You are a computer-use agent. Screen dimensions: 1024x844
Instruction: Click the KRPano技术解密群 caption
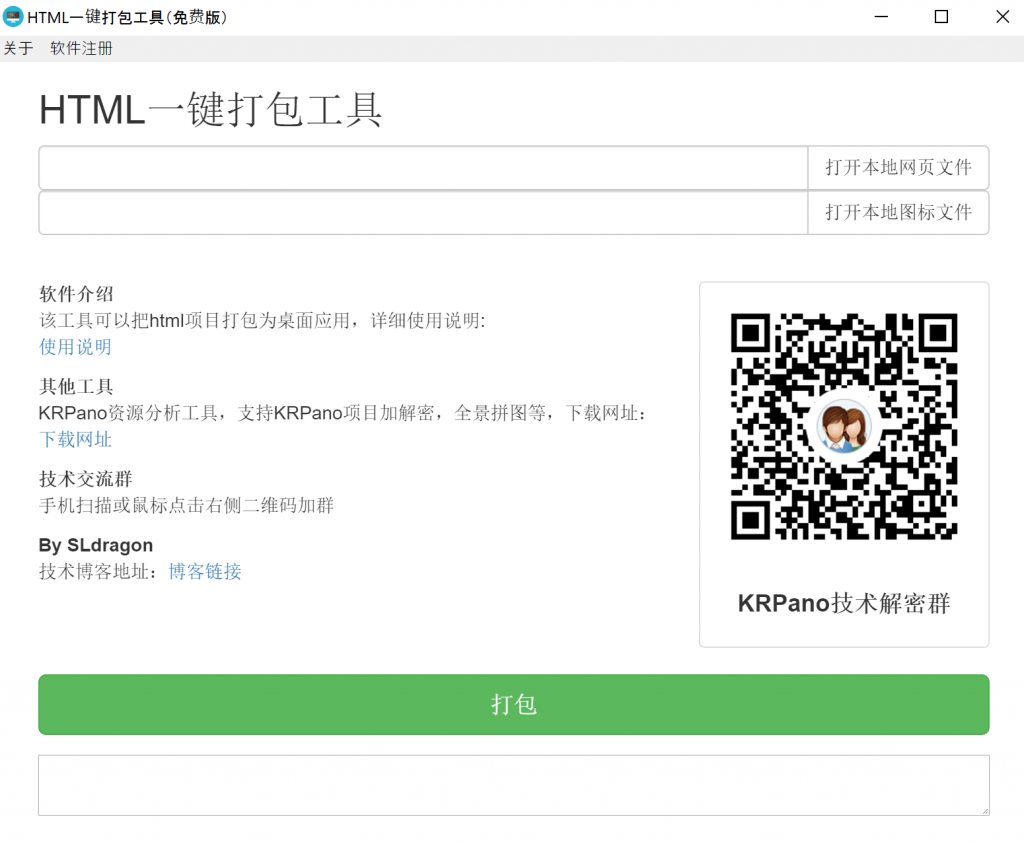point(844,604)
